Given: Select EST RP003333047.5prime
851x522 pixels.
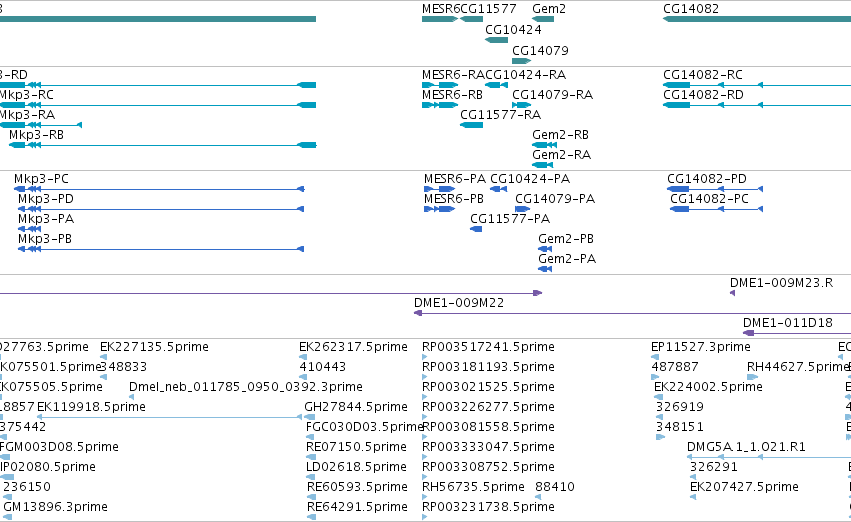Looking at the screenshot, I should click(488, 448).
